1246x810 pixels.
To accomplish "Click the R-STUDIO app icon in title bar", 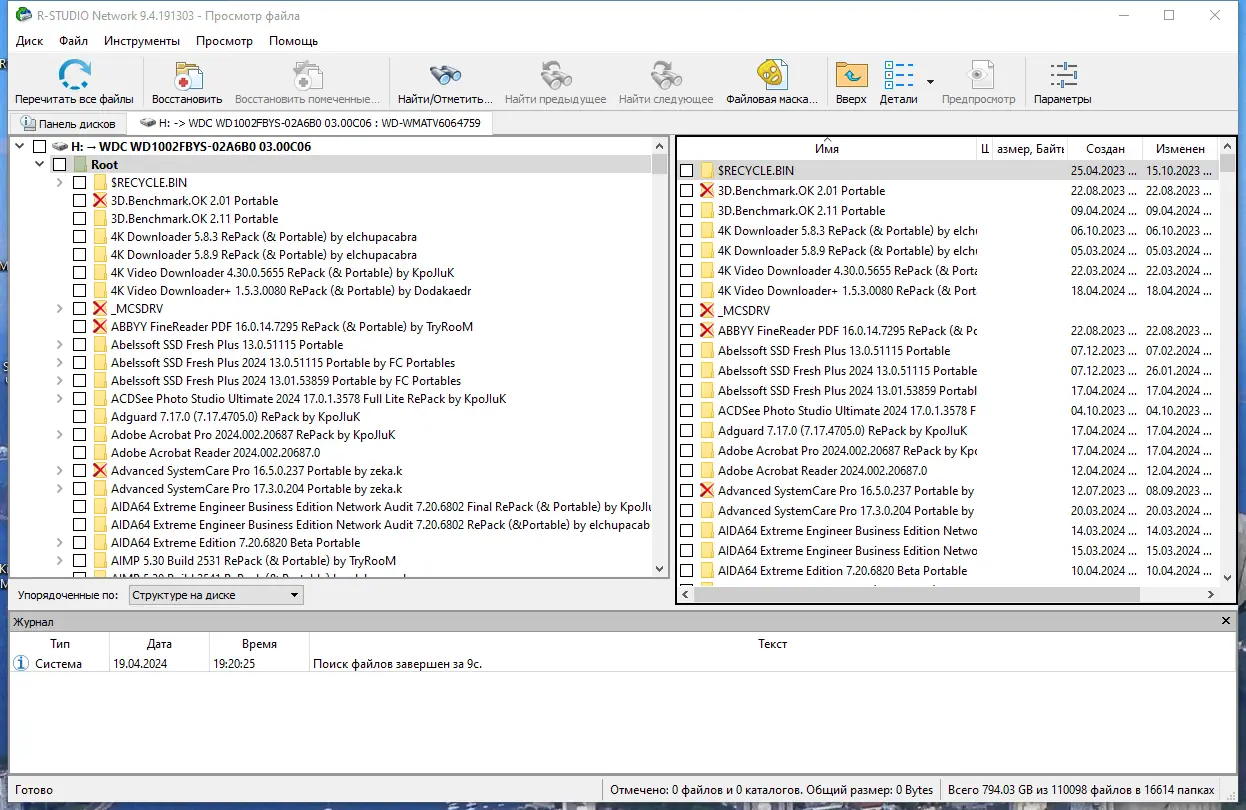I will pyautogui.click(x=22, y=15).
